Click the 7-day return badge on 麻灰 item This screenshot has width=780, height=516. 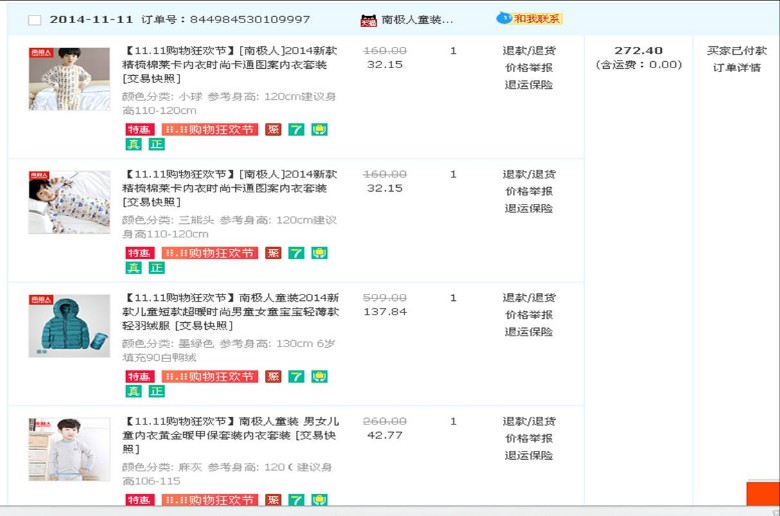(296, 500)
